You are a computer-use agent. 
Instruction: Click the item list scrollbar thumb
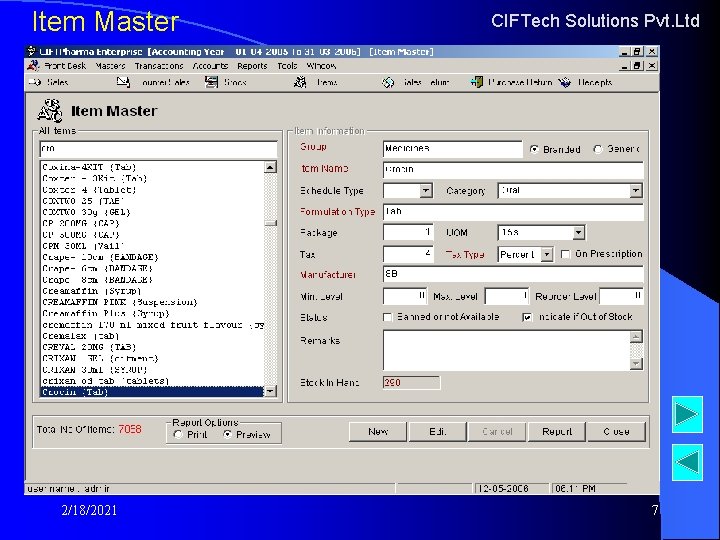270,224
